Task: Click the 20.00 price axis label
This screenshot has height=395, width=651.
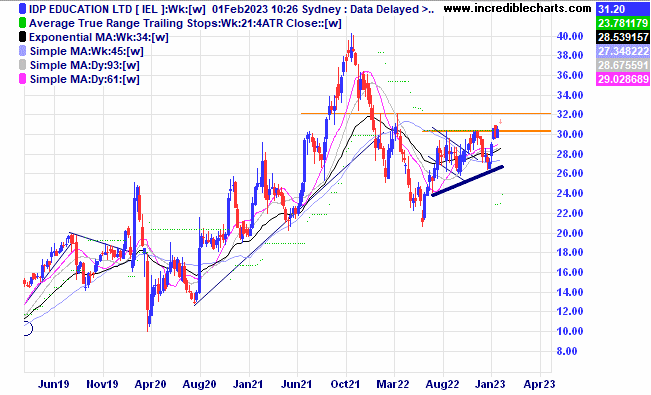Action: click(x=570, y=233)
